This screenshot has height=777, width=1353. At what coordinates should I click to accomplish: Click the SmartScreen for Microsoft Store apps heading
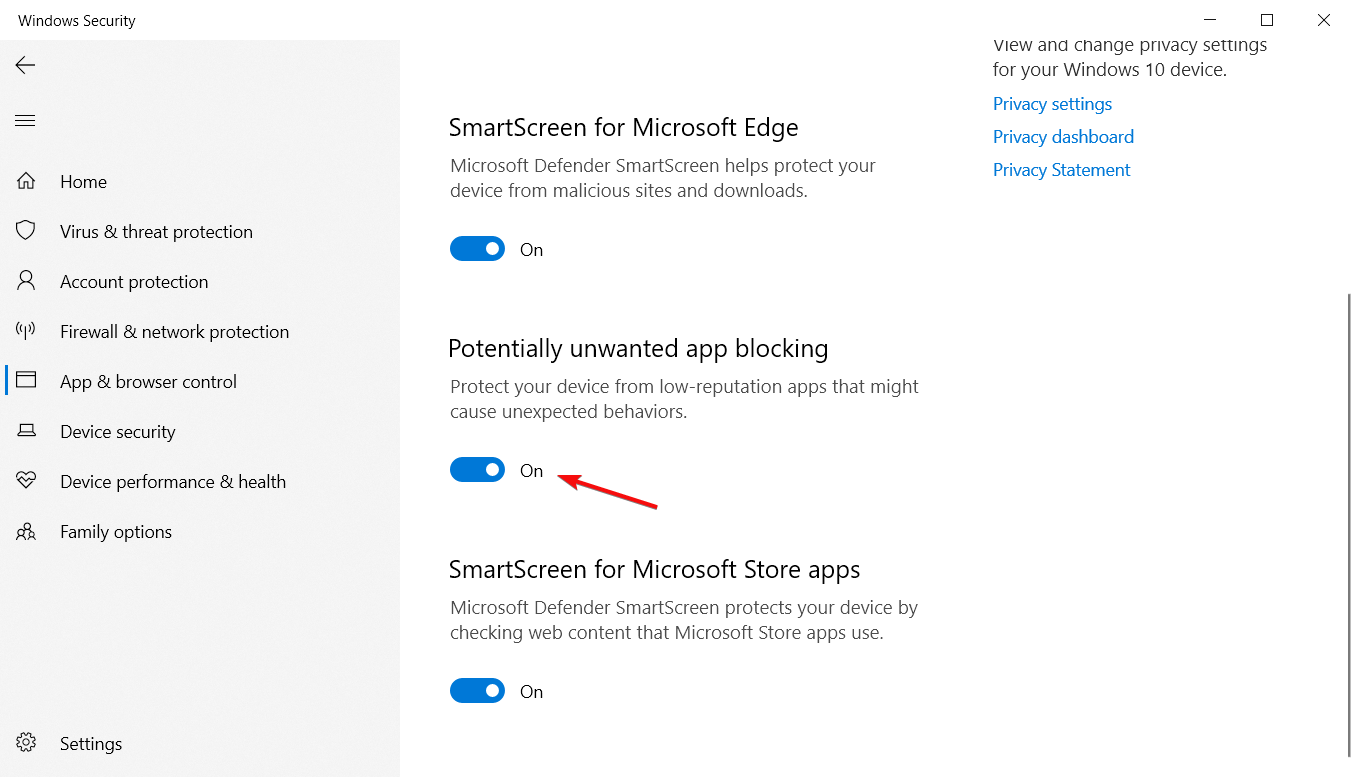click(x=654, y=570)
